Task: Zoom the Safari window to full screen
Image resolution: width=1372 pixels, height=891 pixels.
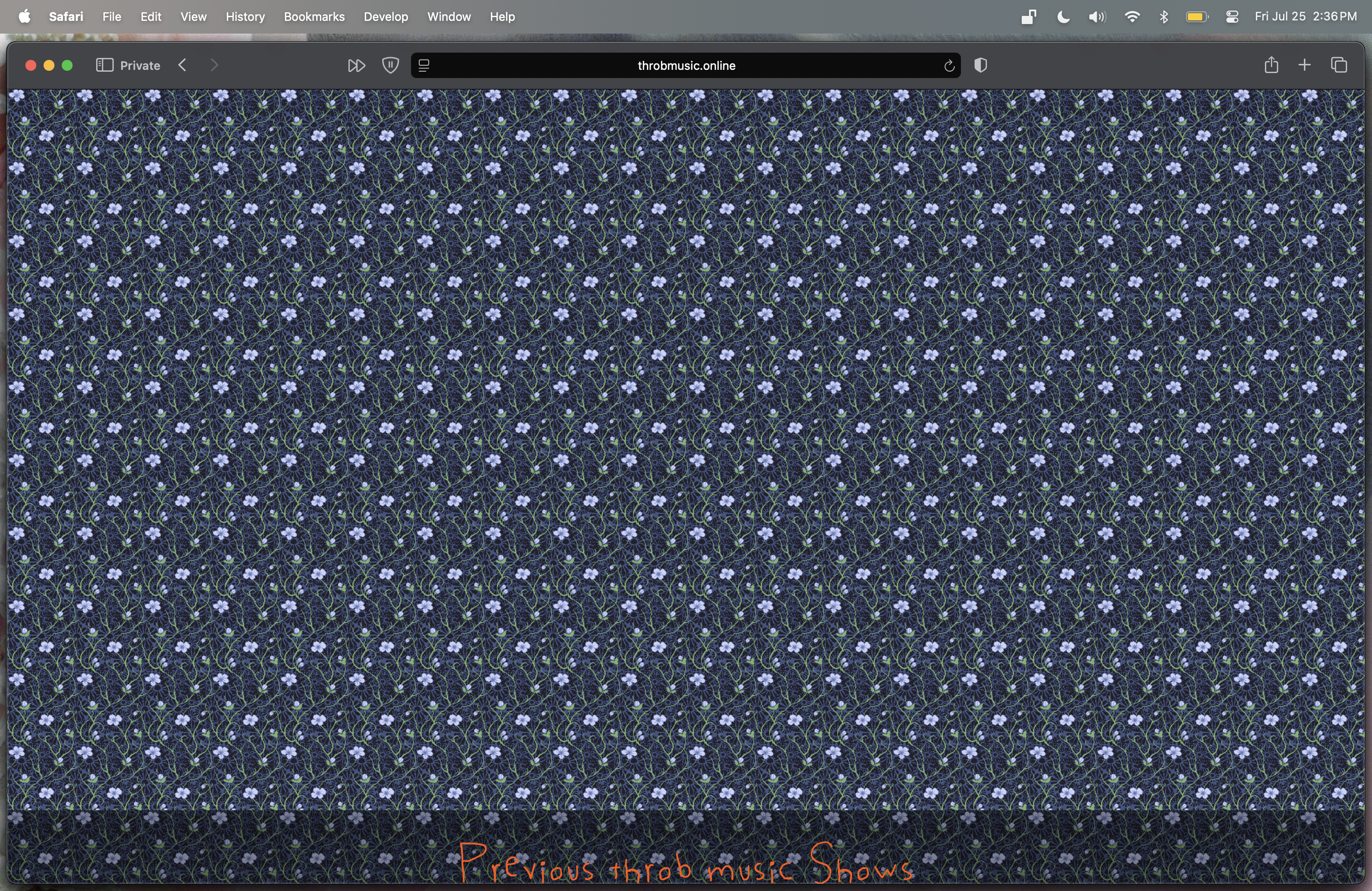Action: (67, 66)
